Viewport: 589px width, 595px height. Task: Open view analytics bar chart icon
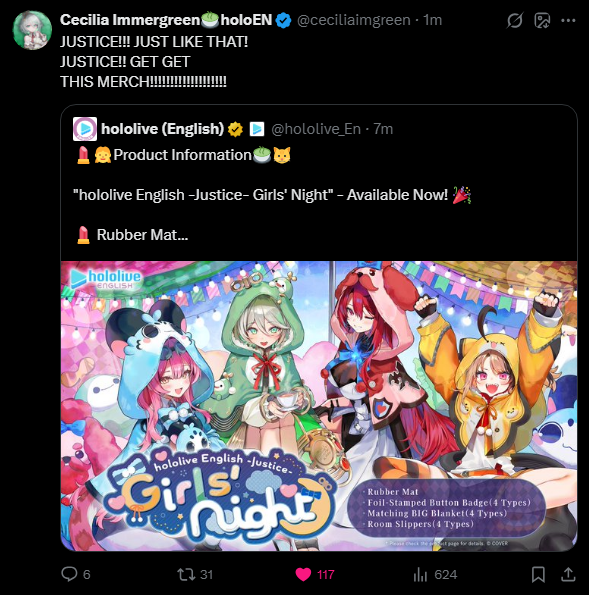pos(420,575)
